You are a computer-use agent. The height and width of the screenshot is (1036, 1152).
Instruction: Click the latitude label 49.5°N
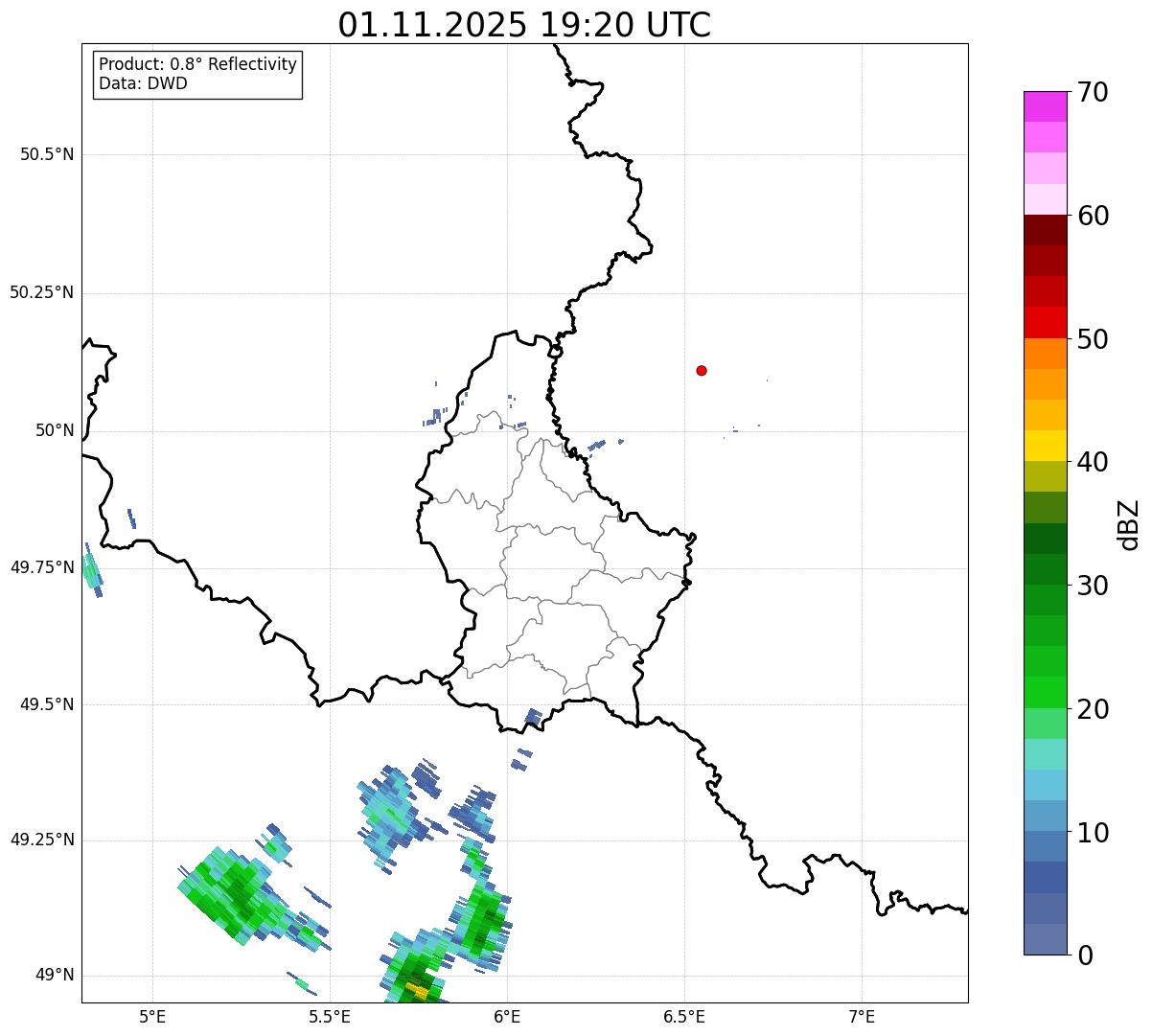(x=46, y=704)
